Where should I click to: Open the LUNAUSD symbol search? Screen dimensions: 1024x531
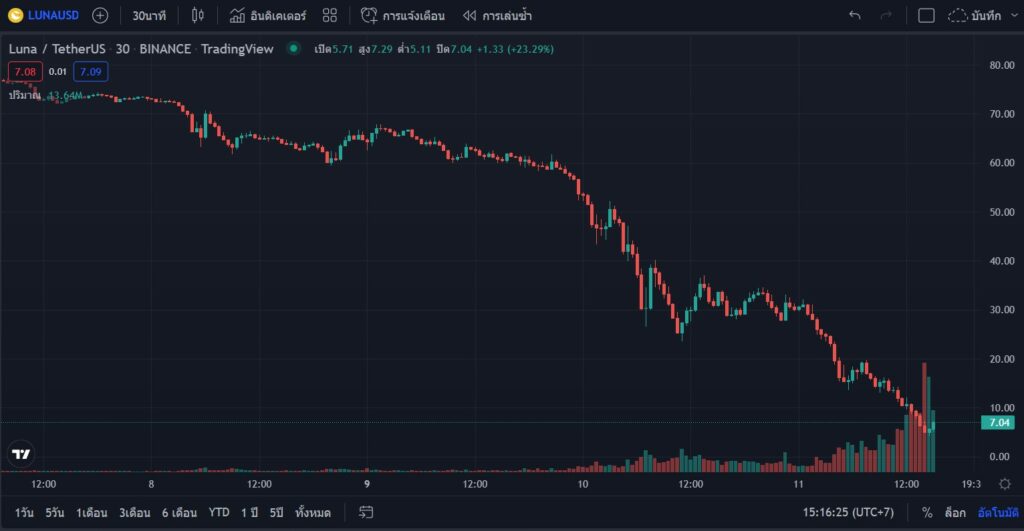pyautogui.click(x=42, y=15)
